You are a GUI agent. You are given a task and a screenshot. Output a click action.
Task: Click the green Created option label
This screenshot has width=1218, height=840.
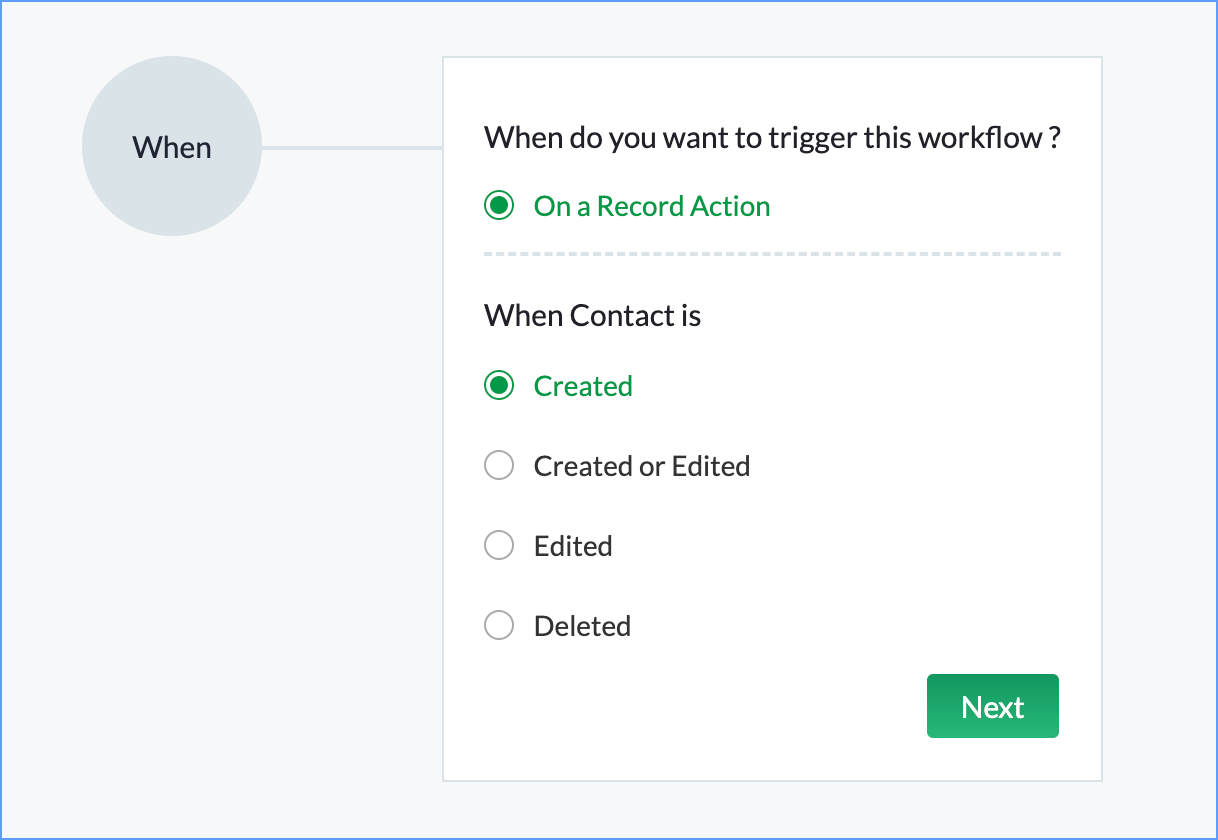pyautogui.click(x=583, y=386)
